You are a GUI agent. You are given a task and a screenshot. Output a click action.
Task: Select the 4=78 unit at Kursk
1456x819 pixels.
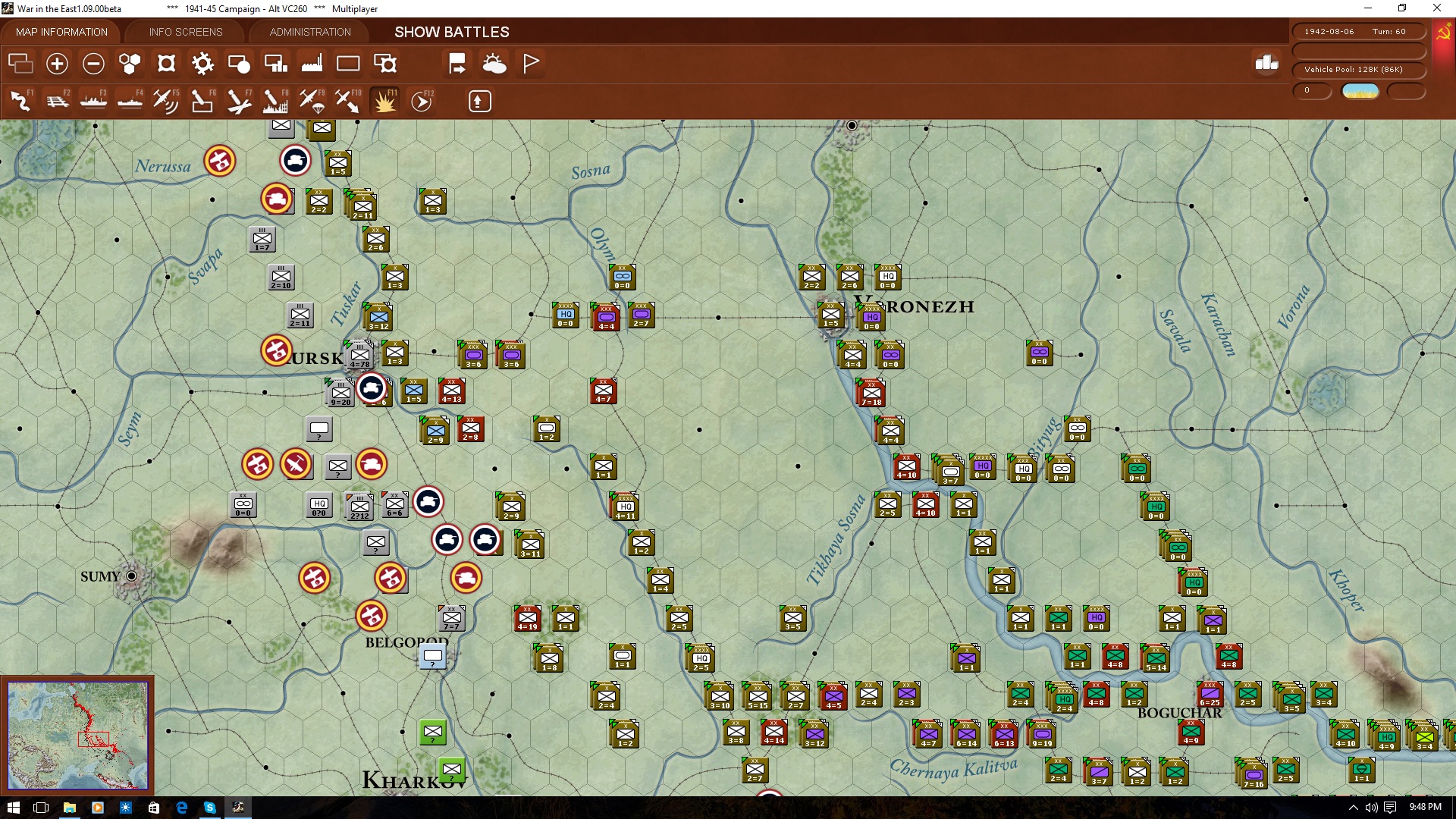[359, 356]
